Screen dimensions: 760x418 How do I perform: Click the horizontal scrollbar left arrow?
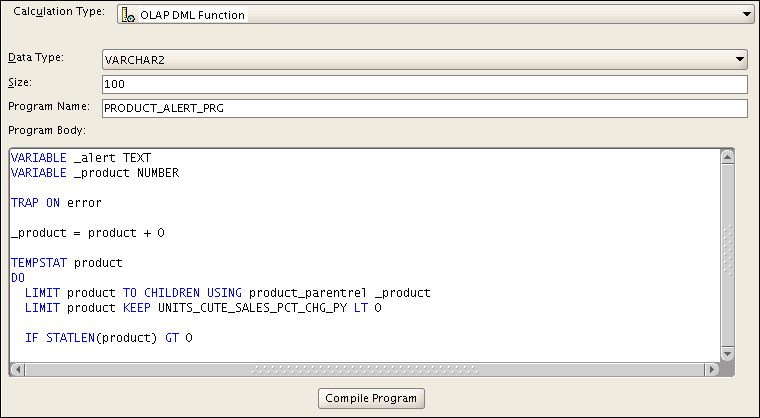pyautogui.click(x=16, y=369)
